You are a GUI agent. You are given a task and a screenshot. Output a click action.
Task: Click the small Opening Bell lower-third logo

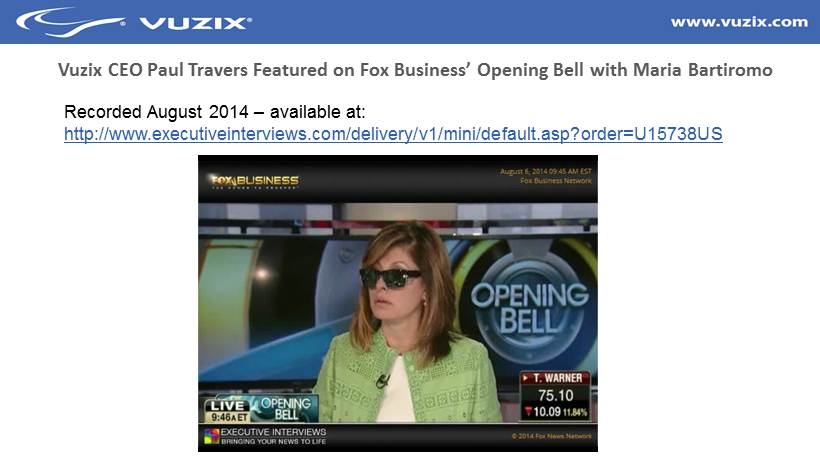click(x=285, y=409)
